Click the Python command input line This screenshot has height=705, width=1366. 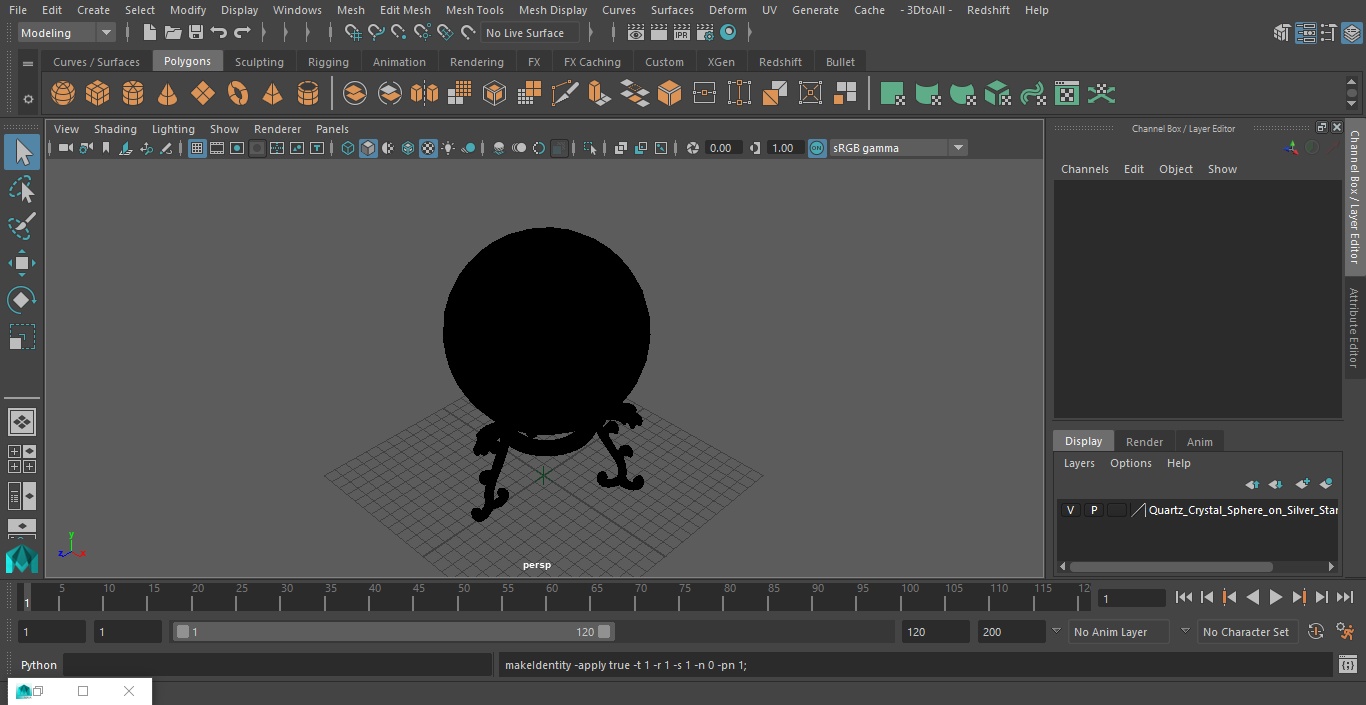point(277,665)
